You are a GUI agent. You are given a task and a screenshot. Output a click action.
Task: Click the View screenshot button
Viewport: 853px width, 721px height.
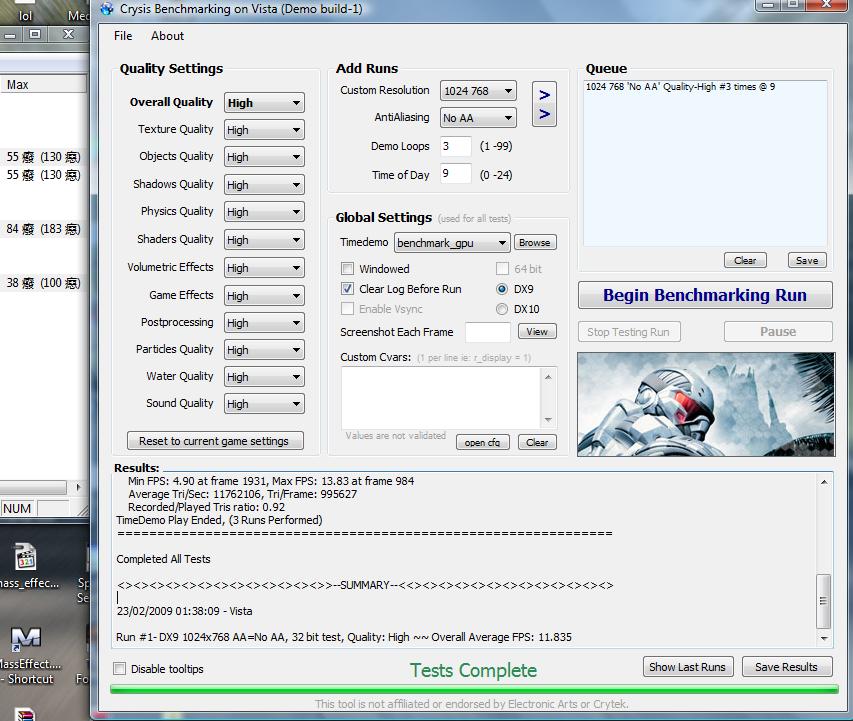click(537, 331)
